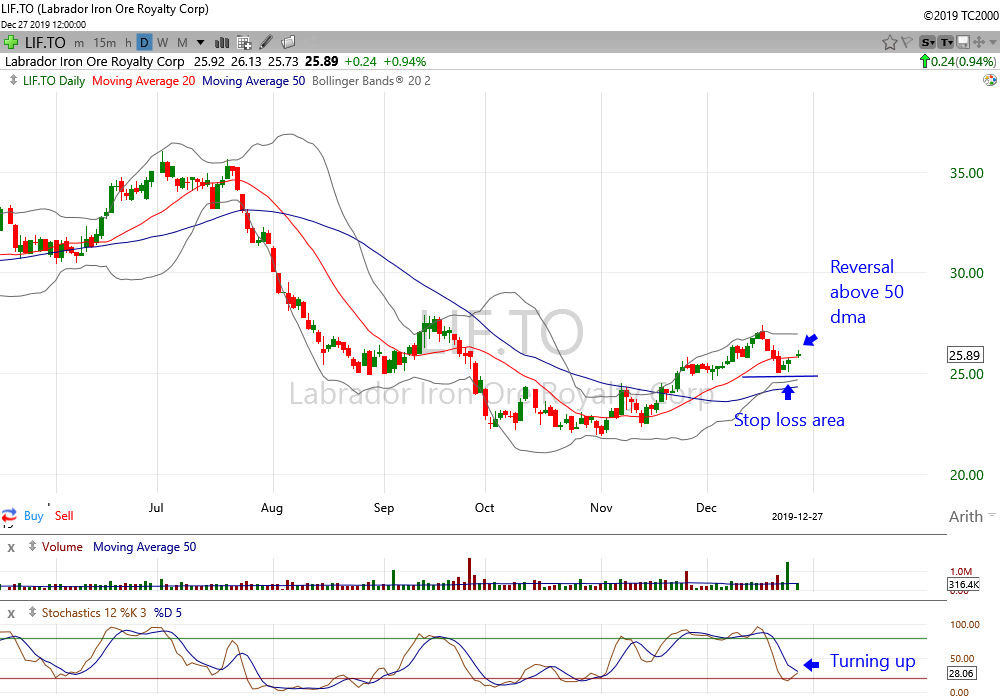Click the 30.00 price axis label
Viewport: 1000px width, 700px height.
[x=966, y=273]
